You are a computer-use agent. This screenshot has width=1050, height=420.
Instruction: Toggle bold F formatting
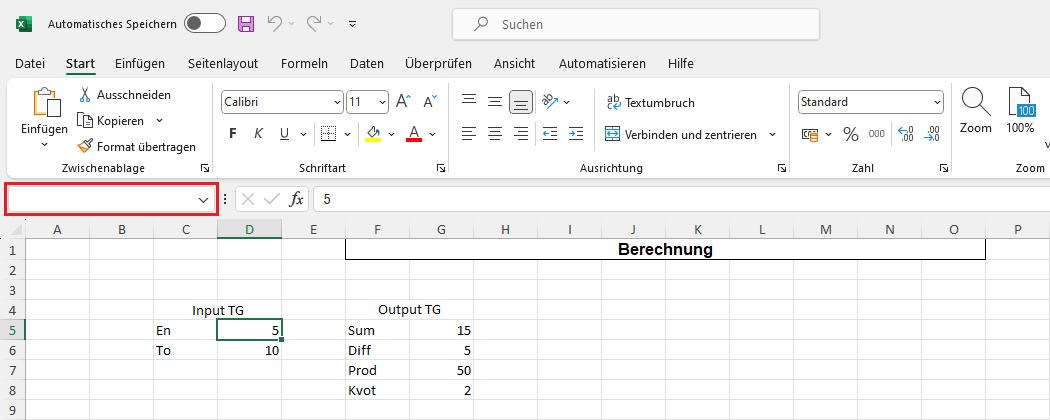coord(233,134)
